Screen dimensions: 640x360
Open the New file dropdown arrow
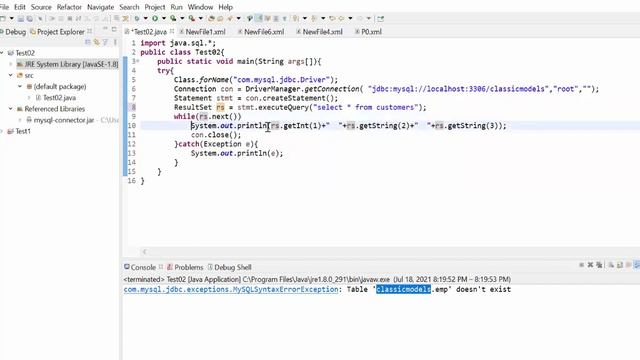pyautogui.click(x=11, y=18)
